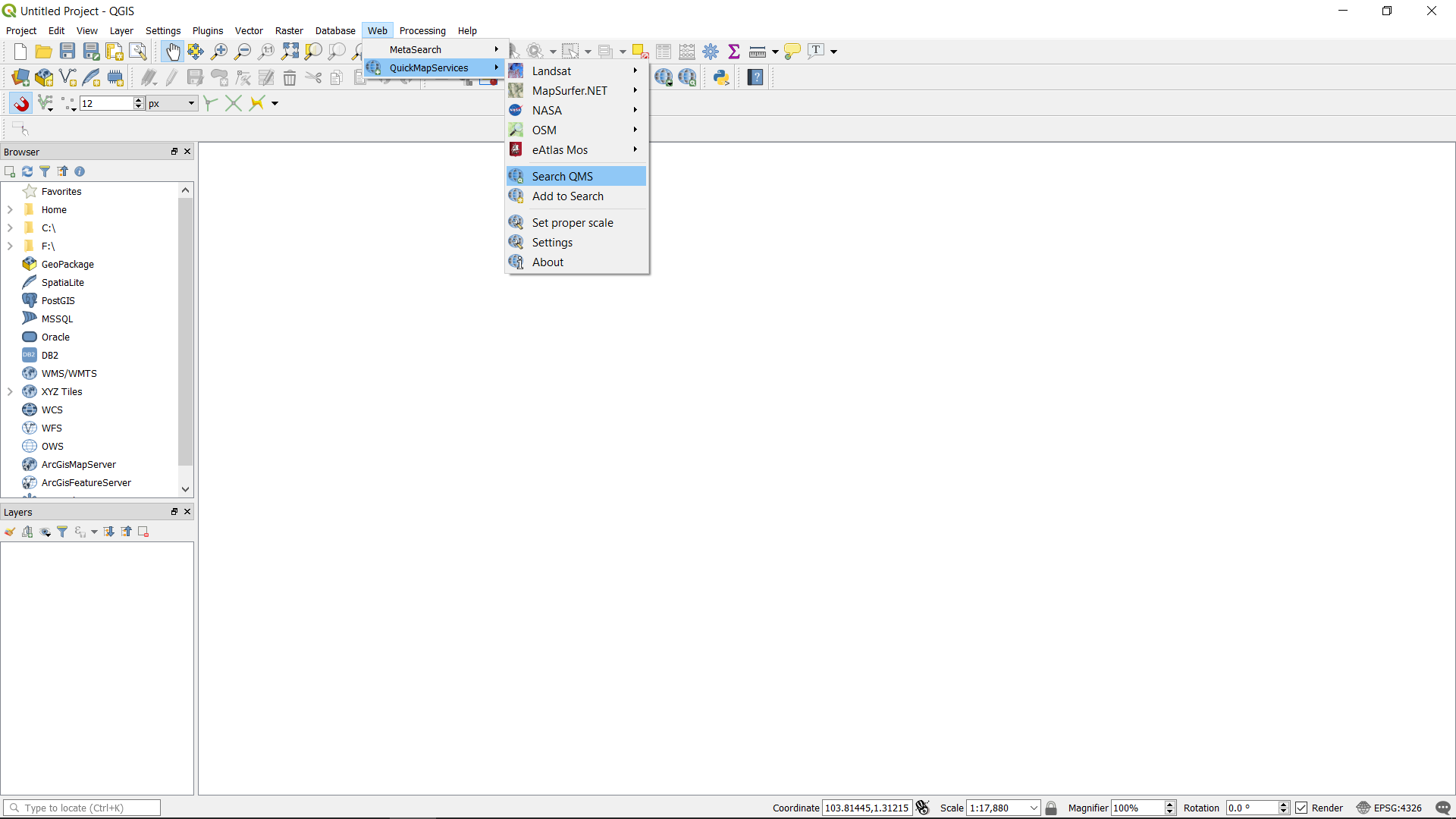This screenshot has width=1456, height=819.
Task: Click the Open Data Source Manager icon
Action: pyautogui.click(x=20, y=77)
